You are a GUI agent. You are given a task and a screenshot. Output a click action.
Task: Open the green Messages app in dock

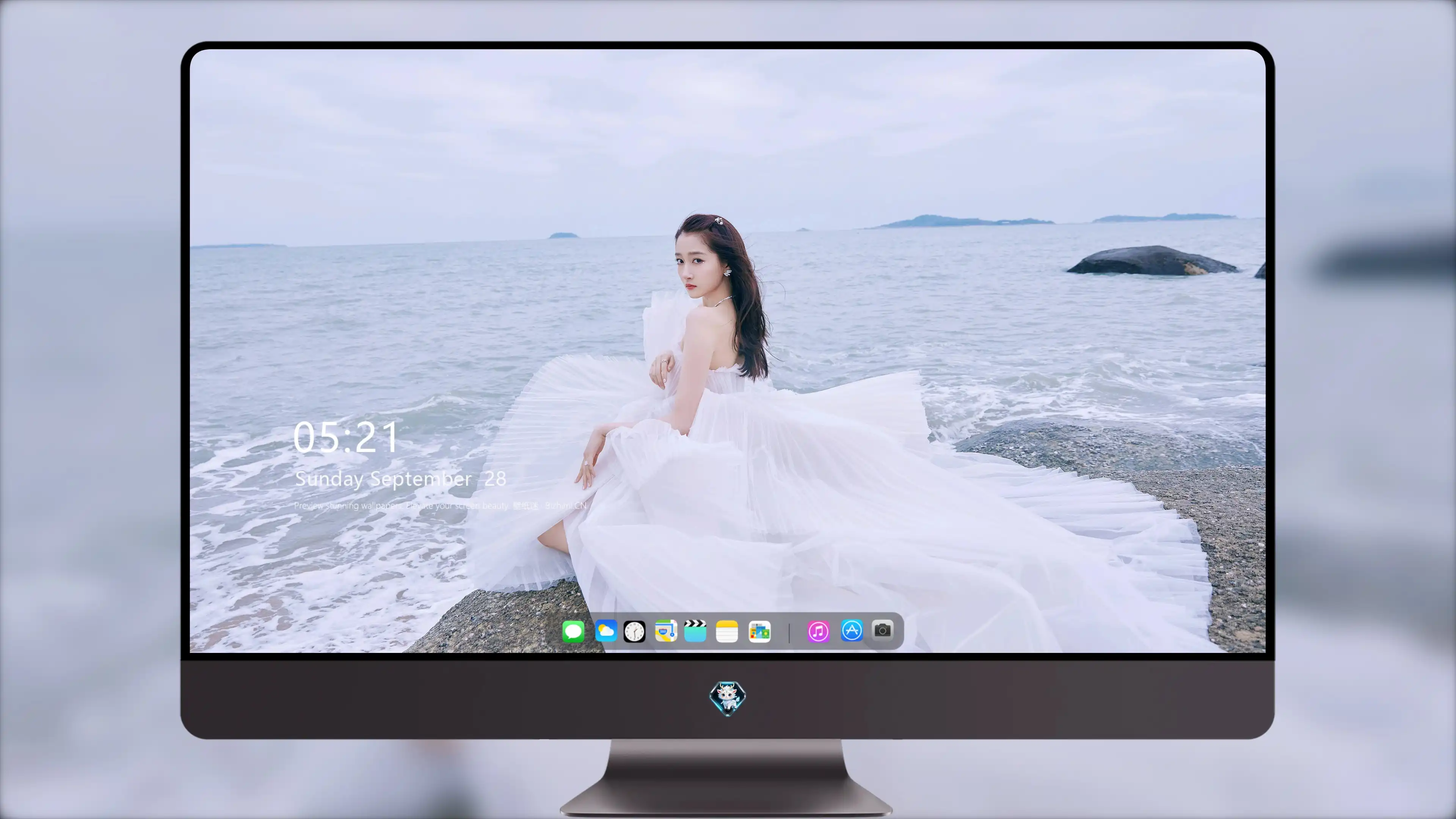coord(573,631)
